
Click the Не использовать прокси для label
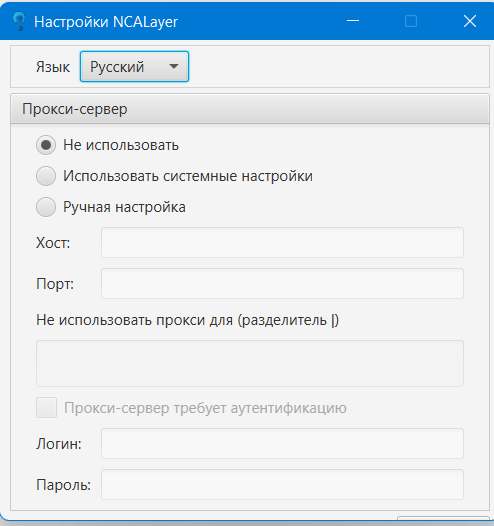pyautogui.click(x=187, y=320)
